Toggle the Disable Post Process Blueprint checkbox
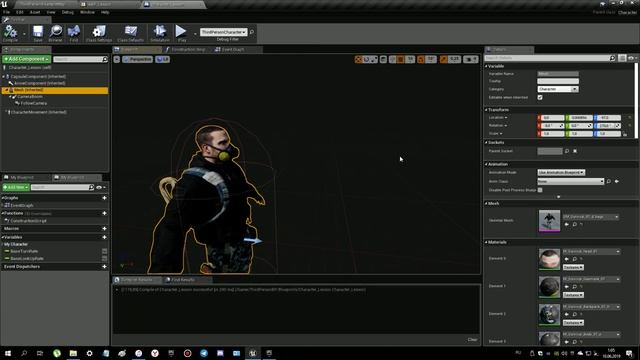Viewport: 640px width, 360px height. pyautogui.click(x=540, y=190)
